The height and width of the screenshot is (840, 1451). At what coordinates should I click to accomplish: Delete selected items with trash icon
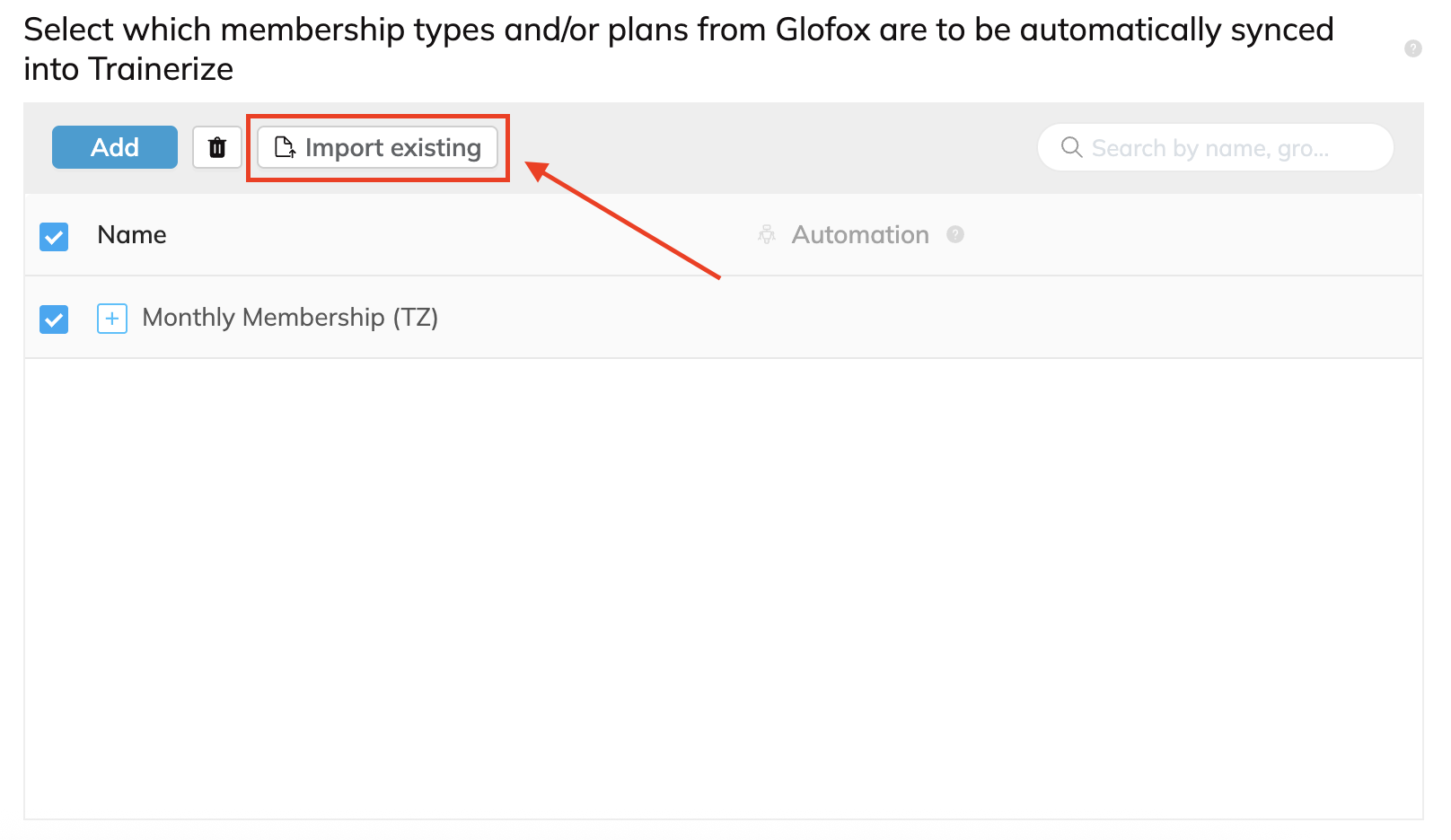[x=217, y=147]
